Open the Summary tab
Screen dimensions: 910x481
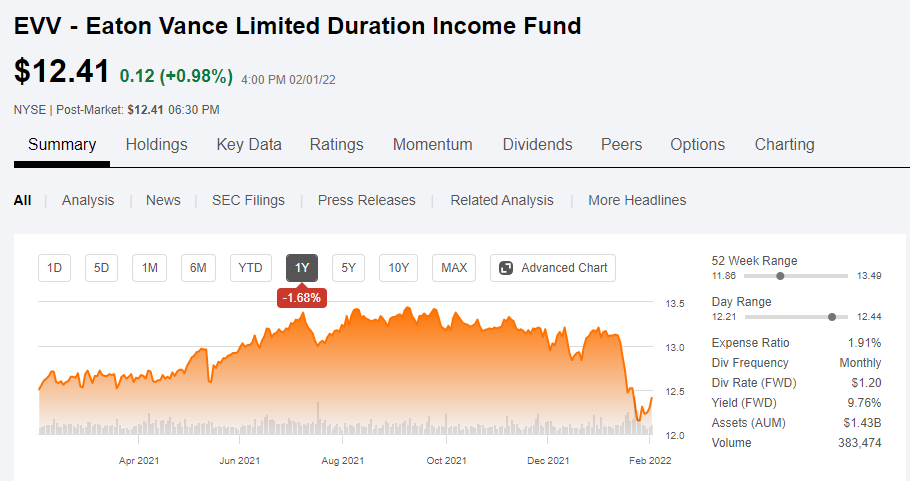tap(62, 144)
